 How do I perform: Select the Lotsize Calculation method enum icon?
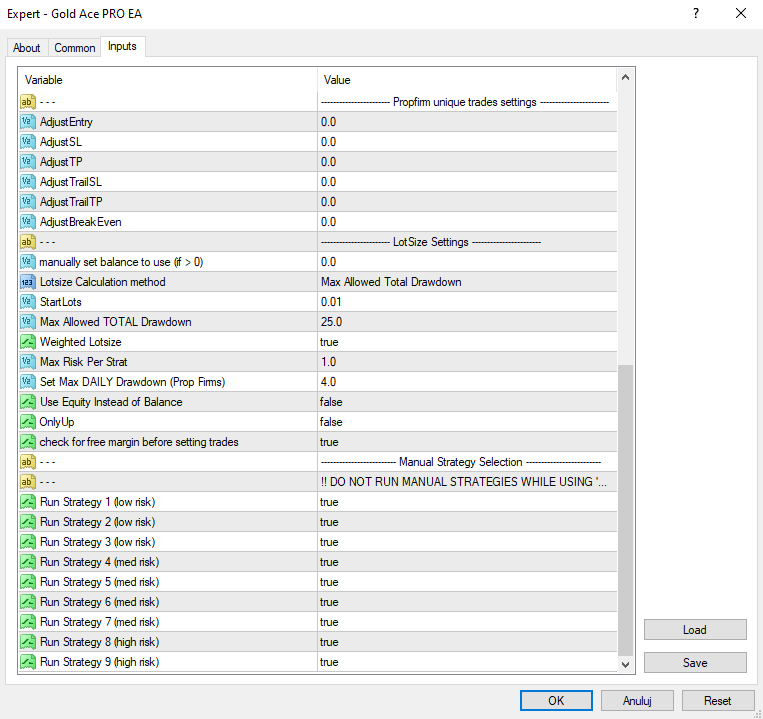click(x=28, y=282)
